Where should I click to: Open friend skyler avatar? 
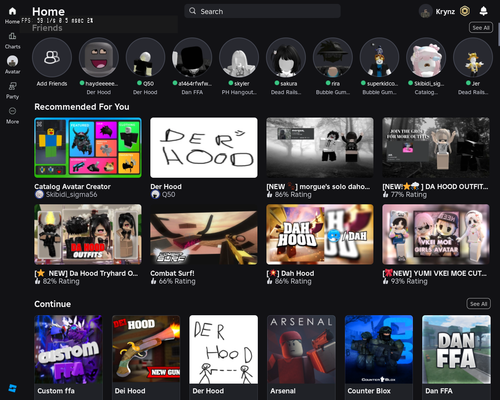tap(239, 57)
